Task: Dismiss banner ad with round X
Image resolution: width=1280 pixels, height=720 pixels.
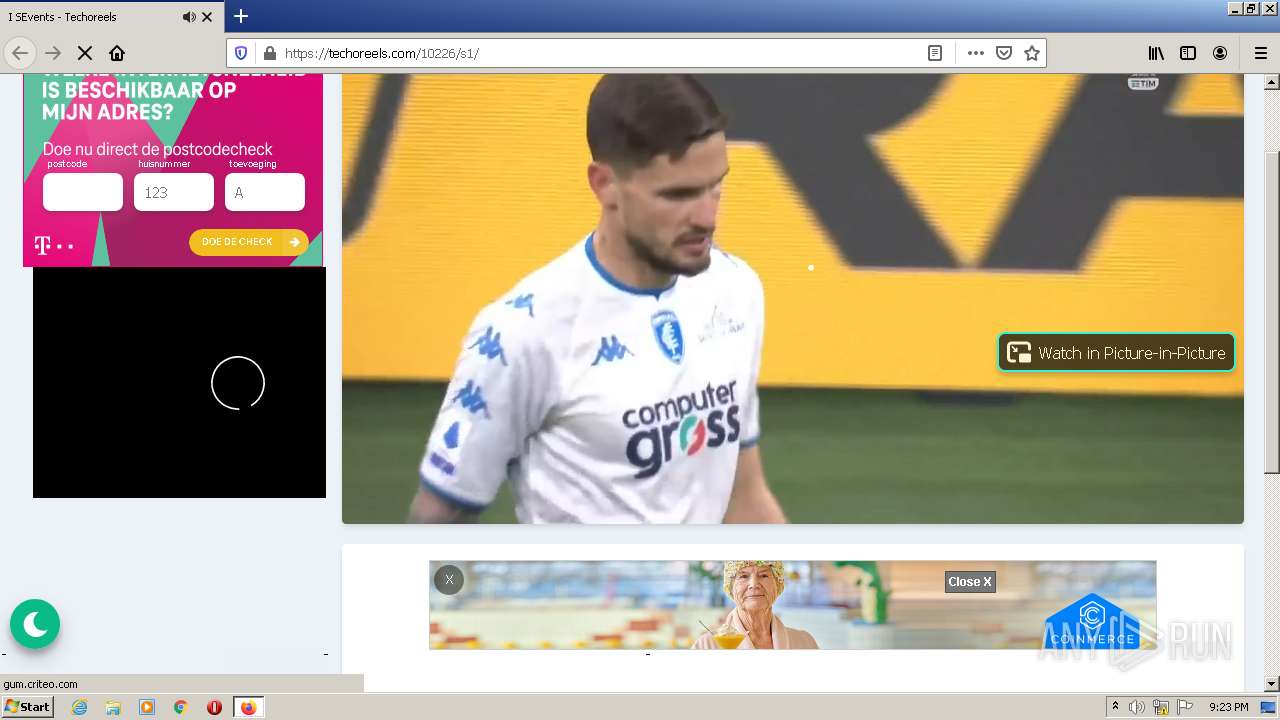Action: (449, 580)
